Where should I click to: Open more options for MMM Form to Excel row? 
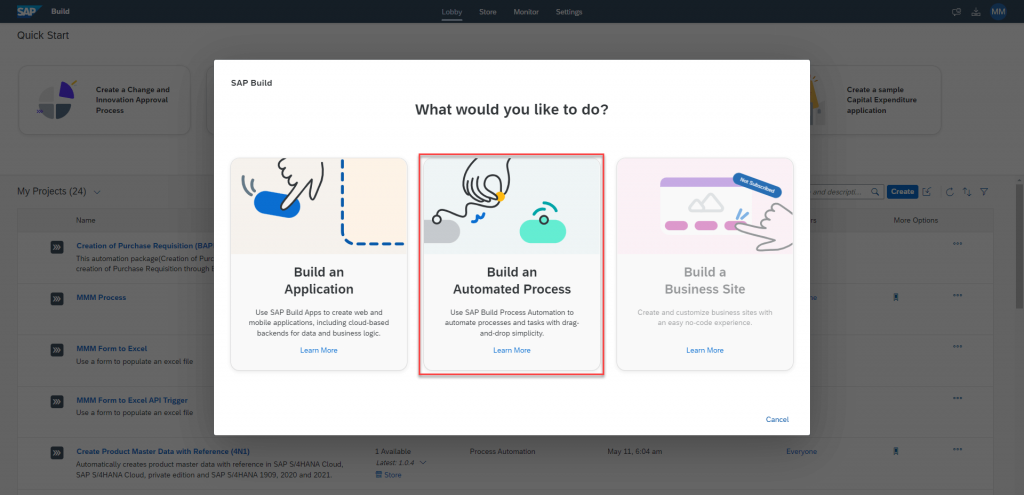(x=957, y=346)
